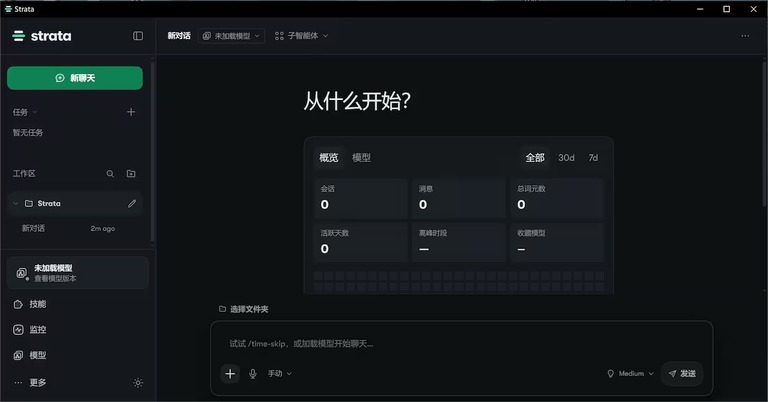This screenshot has width=768, height=402.
Task: Select the 30d time range
Action: [566, 158]
